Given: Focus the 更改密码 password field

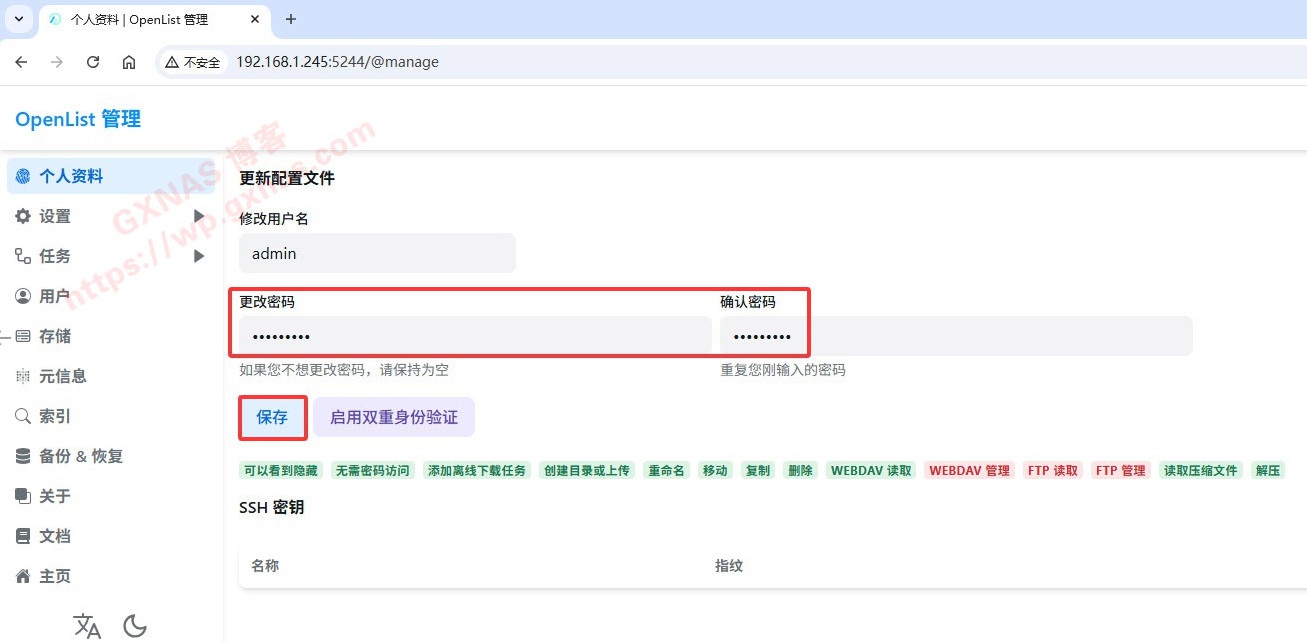Looking at the screenshot, I should (x=475, y=337).
